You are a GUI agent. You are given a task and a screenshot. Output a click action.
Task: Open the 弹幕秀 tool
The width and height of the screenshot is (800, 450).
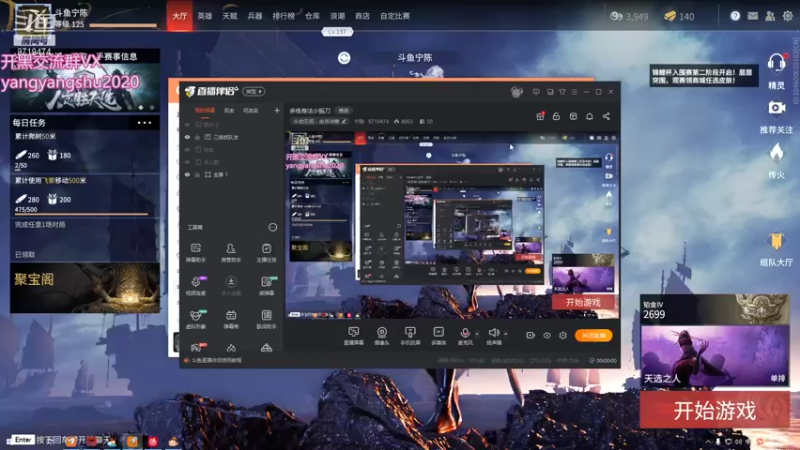tap(231, 319)
